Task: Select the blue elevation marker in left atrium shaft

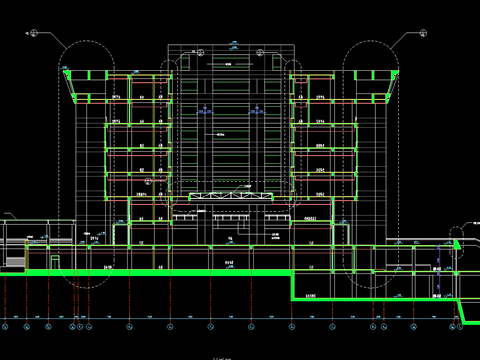Action: click(205, 110)
